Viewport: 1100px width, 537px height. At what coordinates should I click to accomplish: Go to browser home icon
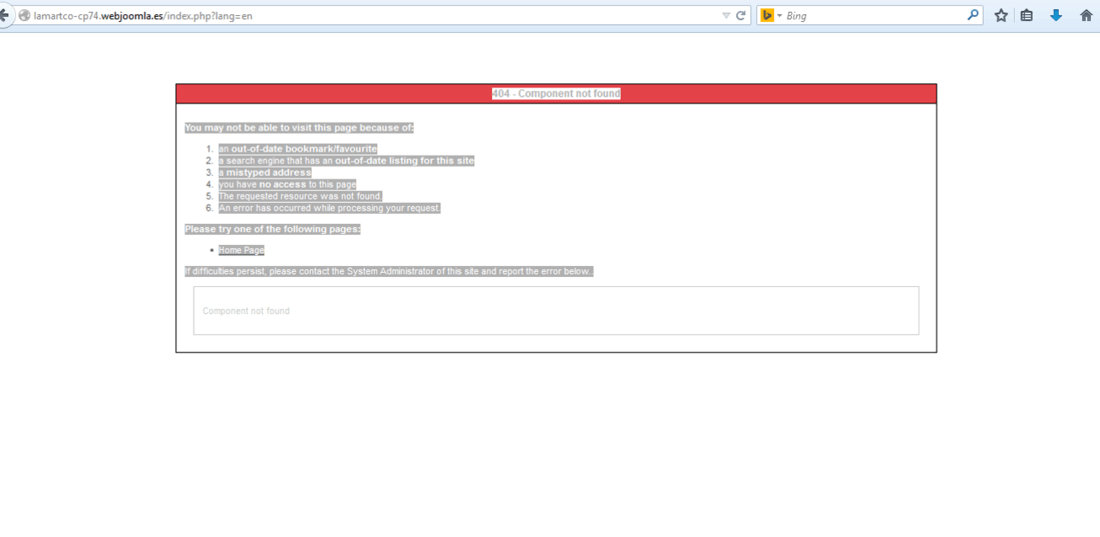coord(1086,15)
